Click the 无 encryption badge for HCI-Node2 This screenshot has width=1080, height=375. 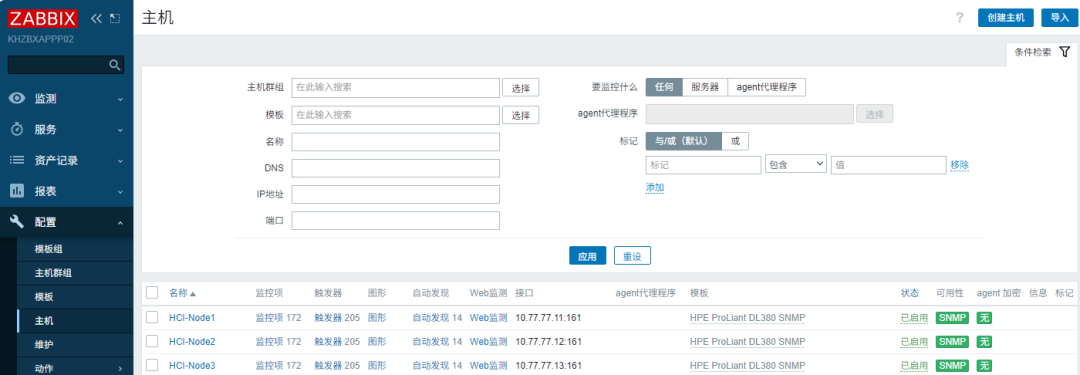click(984, 341)
